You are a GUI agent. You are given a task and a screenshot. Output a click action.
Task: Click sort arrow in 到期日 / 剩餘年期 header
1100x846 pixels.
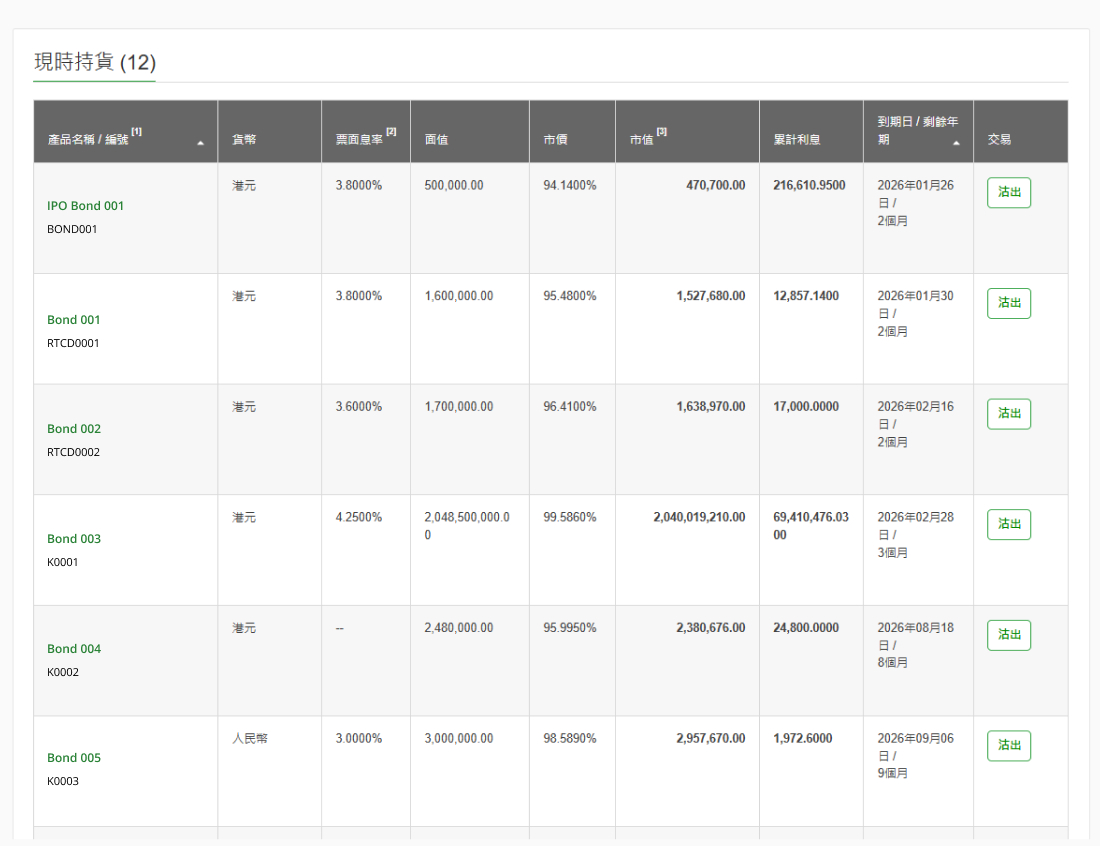point(956,143)
